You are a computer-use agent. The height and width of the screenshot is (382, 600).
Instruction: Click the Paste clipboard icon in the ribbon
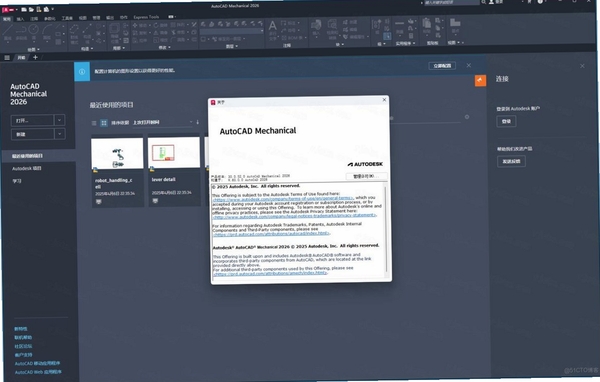pyautogui.click(x=427, y=24)
